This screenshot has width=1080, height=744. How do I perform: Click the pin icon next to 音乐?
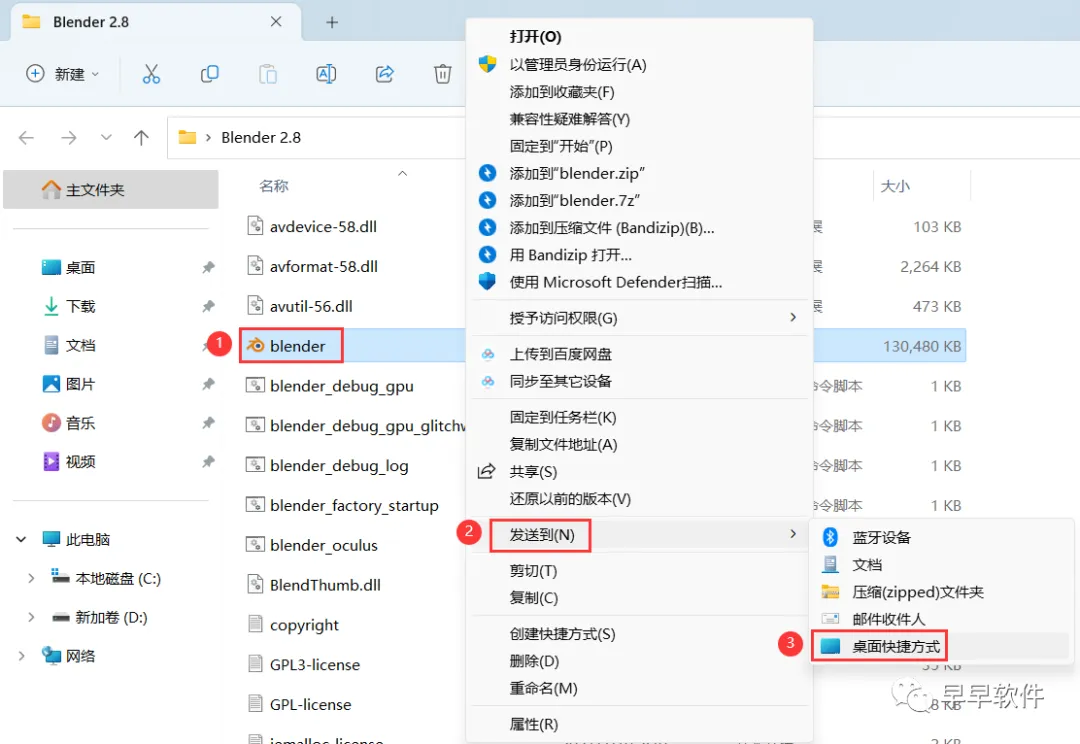208,423
